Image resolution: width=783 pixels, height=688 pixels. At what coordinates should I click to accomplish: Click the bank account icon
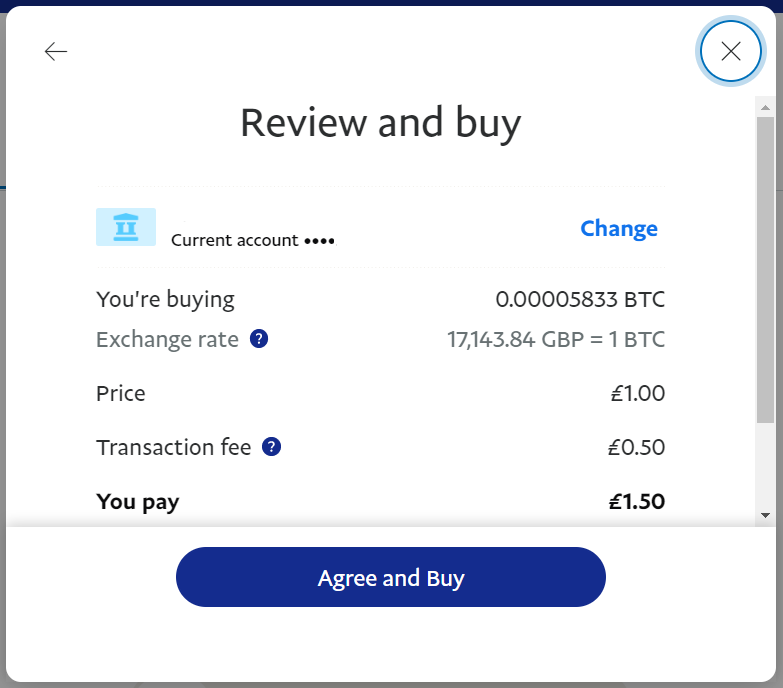click(126, 227)
